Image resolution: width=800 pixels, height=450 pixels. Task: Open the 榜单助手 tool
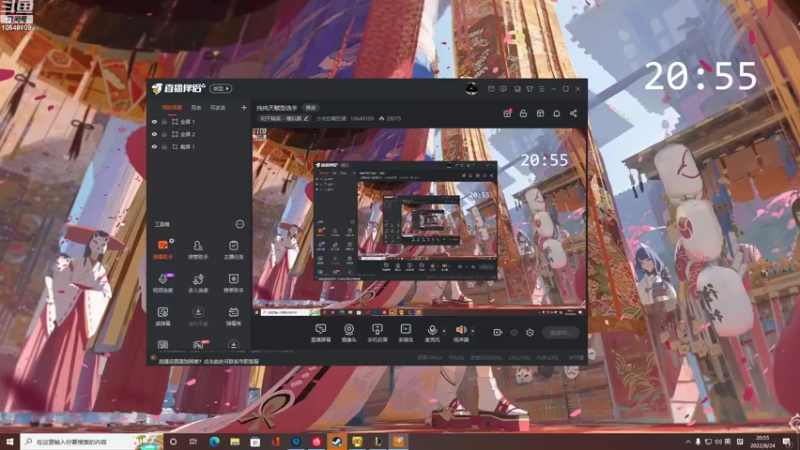pyautogui.click(x=233, y=283)
